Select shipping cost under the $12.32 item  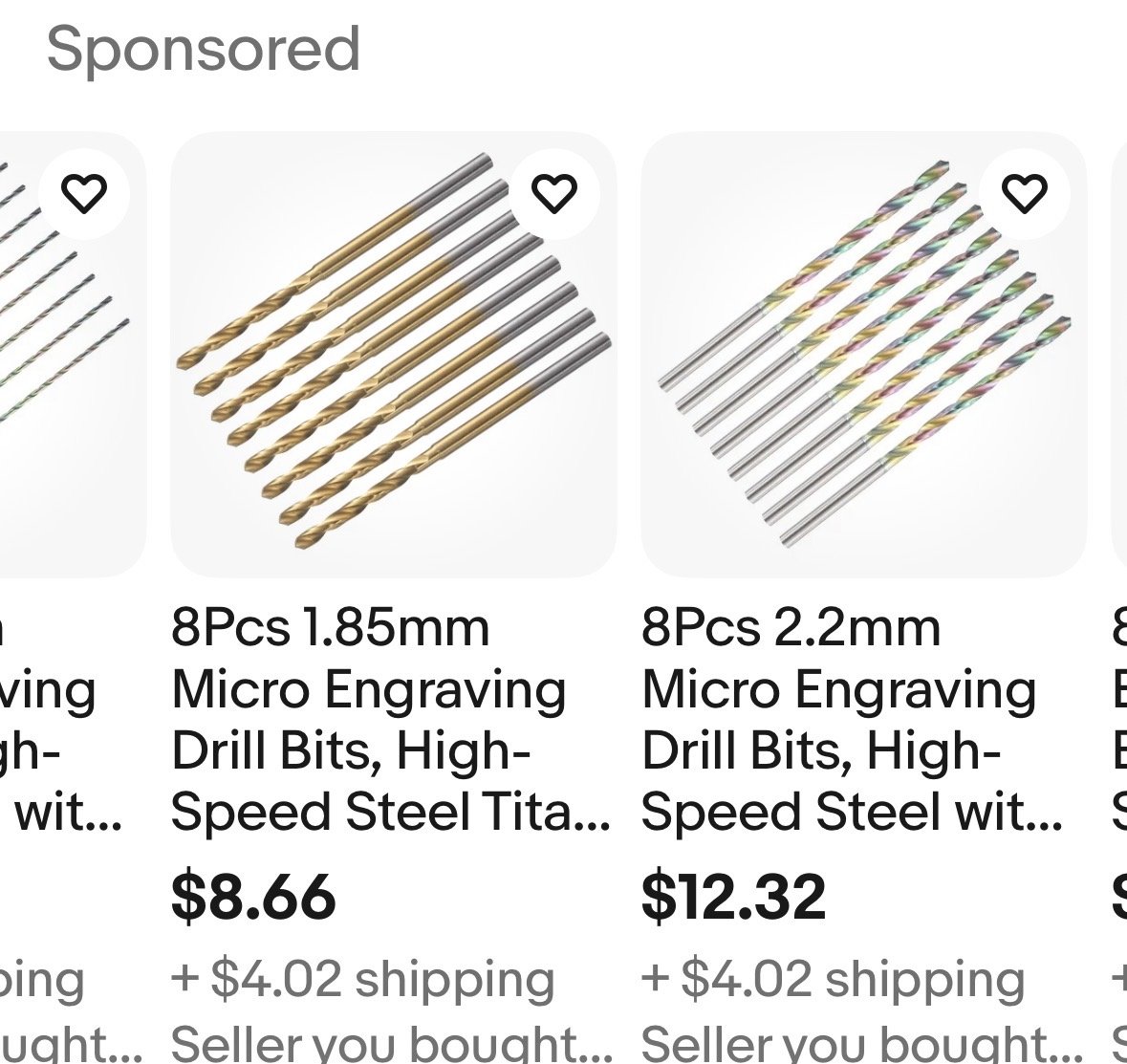[834, 979]
